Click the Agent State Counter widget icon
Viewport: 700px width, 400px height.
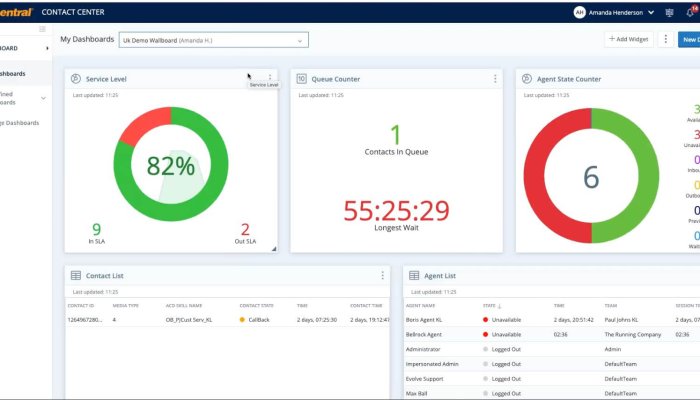527,79
